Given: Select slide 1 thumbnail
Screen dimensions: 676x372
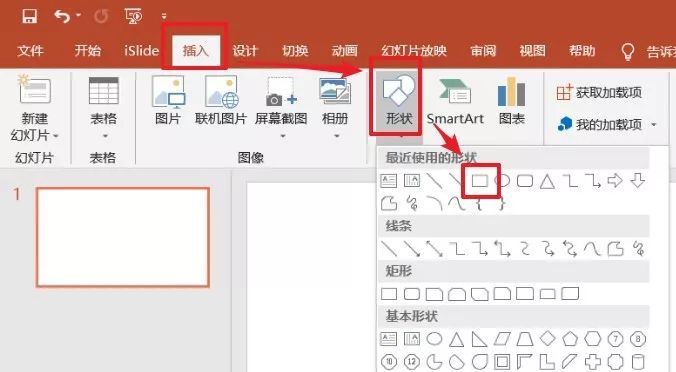Looking at the screenshot, I should [x=123, y=237].
